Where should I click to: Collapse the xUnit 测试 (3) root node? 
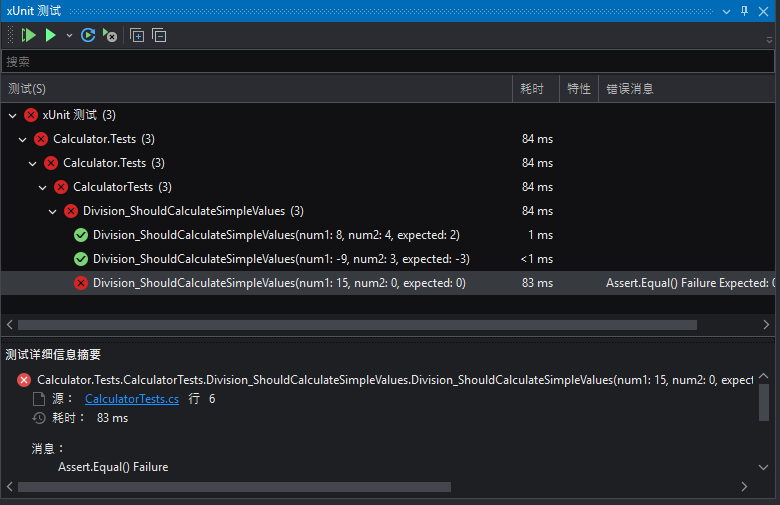click(13, 115)
